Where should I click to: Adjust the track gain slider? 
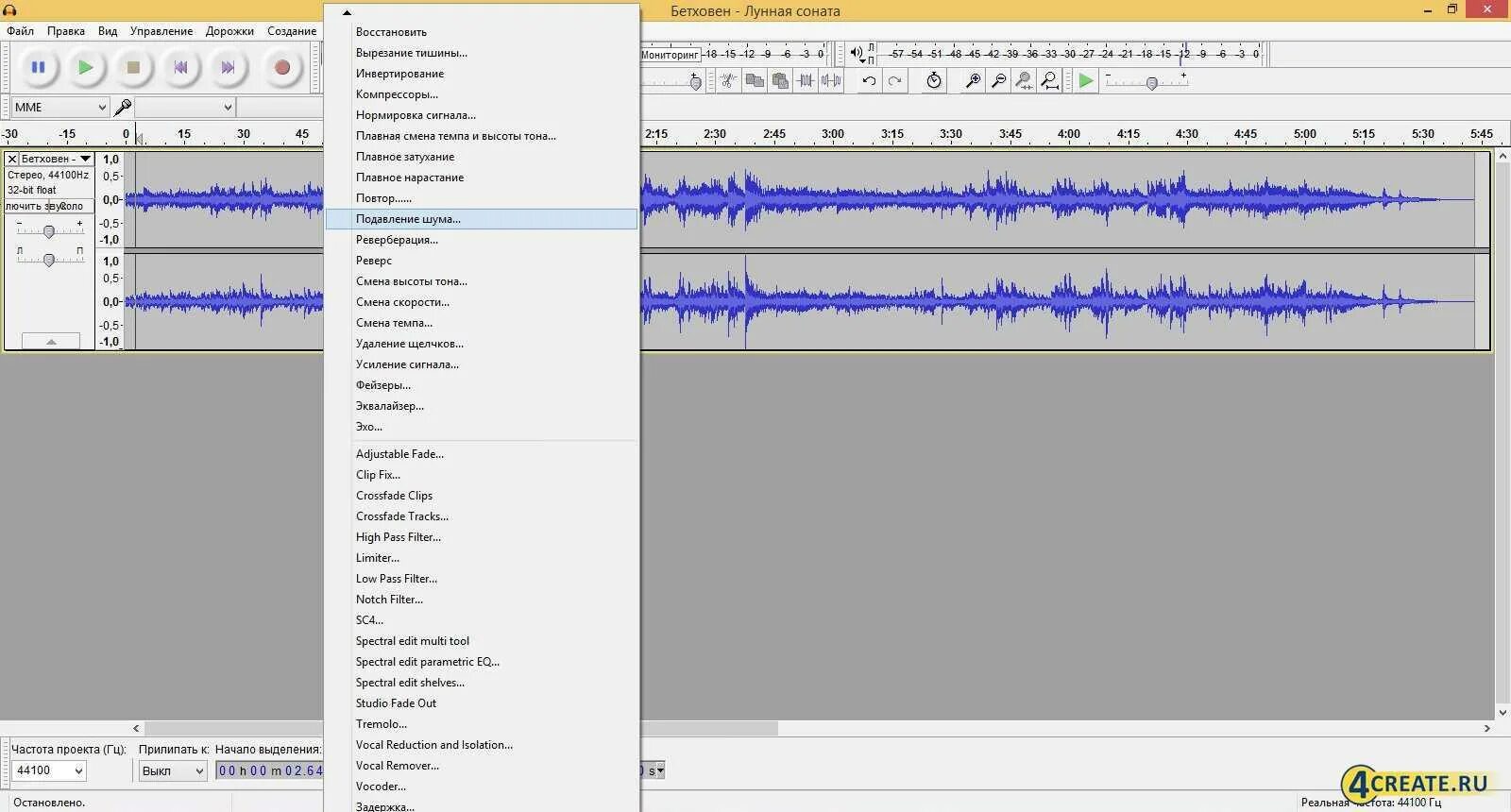coord(49,231)
